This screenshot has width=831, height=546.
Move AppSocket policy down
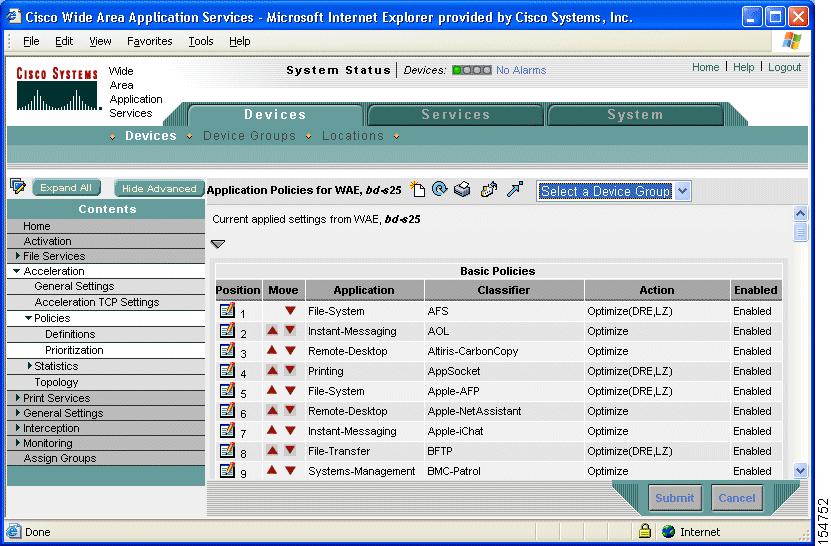pos(290,370)
